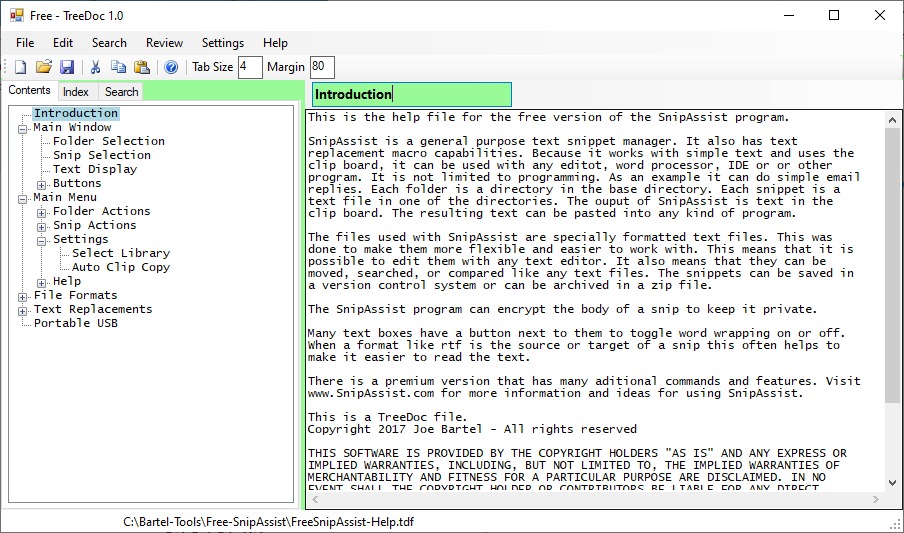Viewport: 904px width, 533px height.
Task: Click the Save floppy disk icon
Action: 67,67
